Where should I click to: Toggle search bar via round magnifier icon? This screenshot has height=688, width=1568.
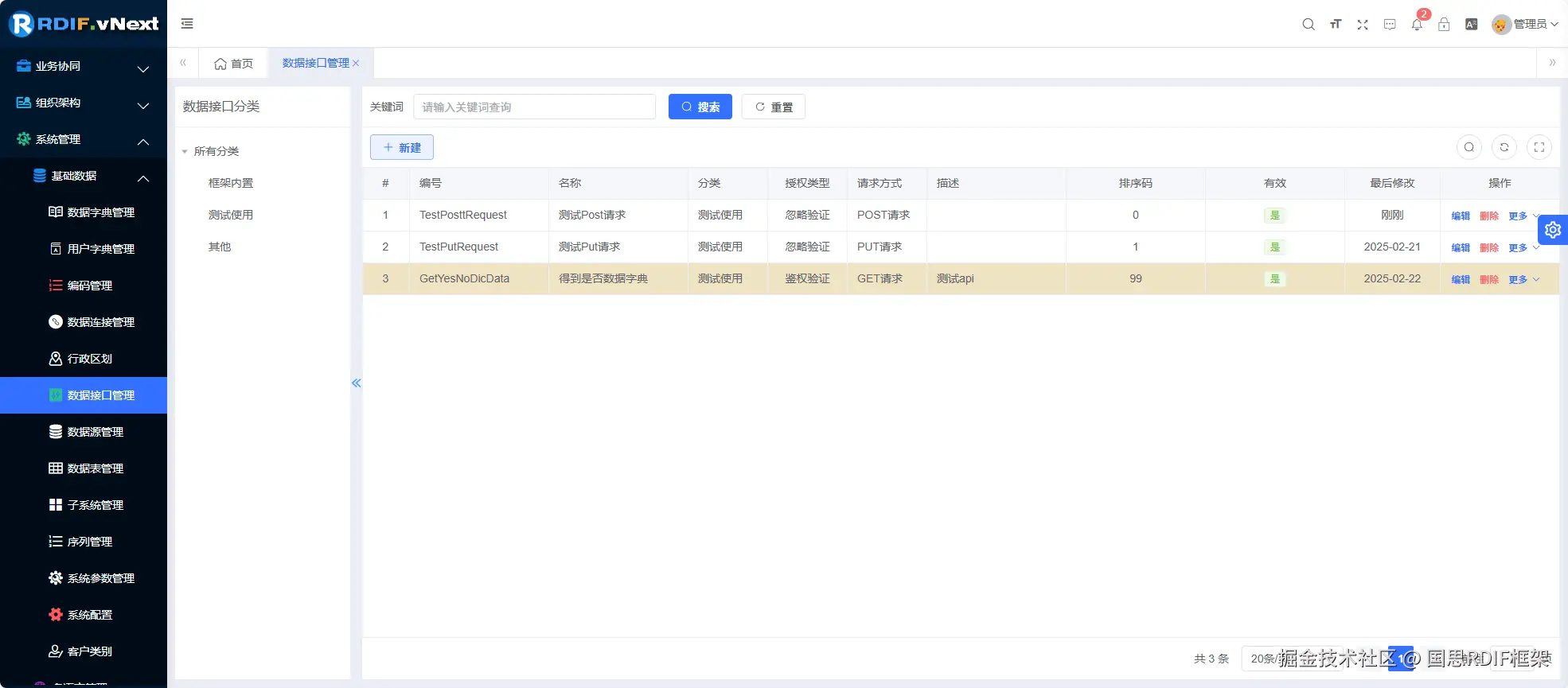(1469, 147)
